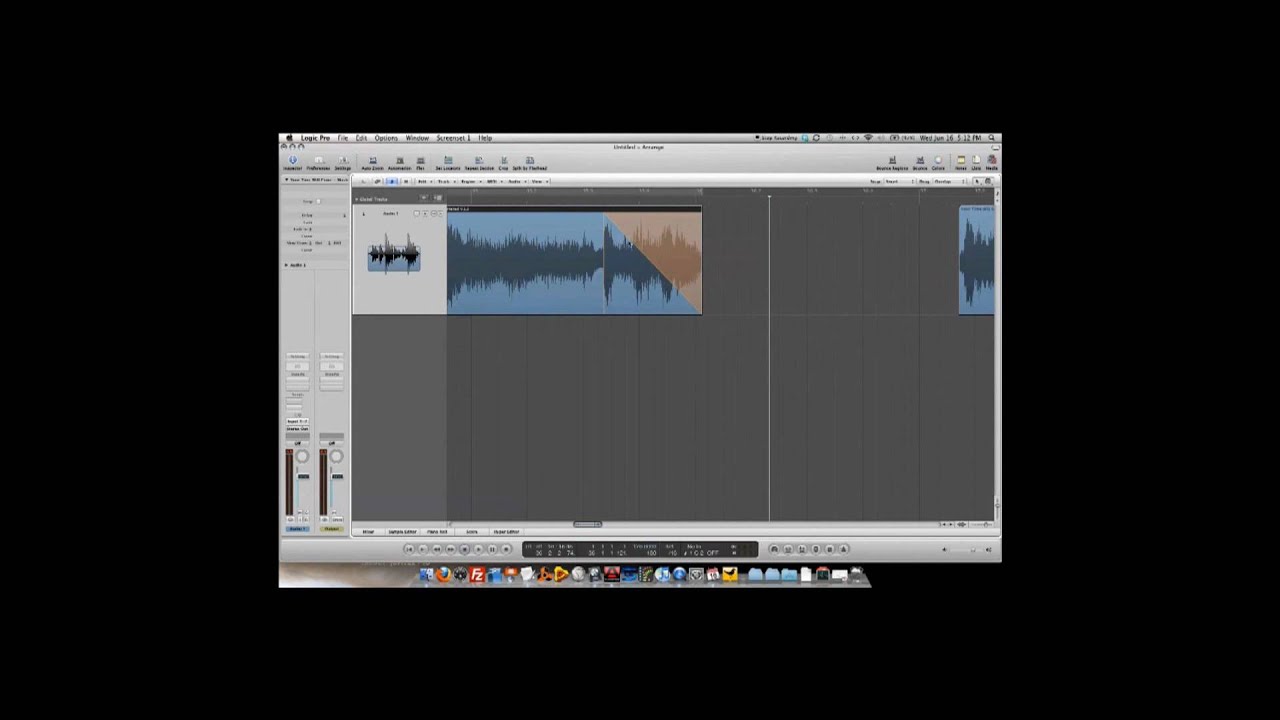Open the Drag mode dropdown
Screen dimensions: 1280x720
tap(949, 181)
